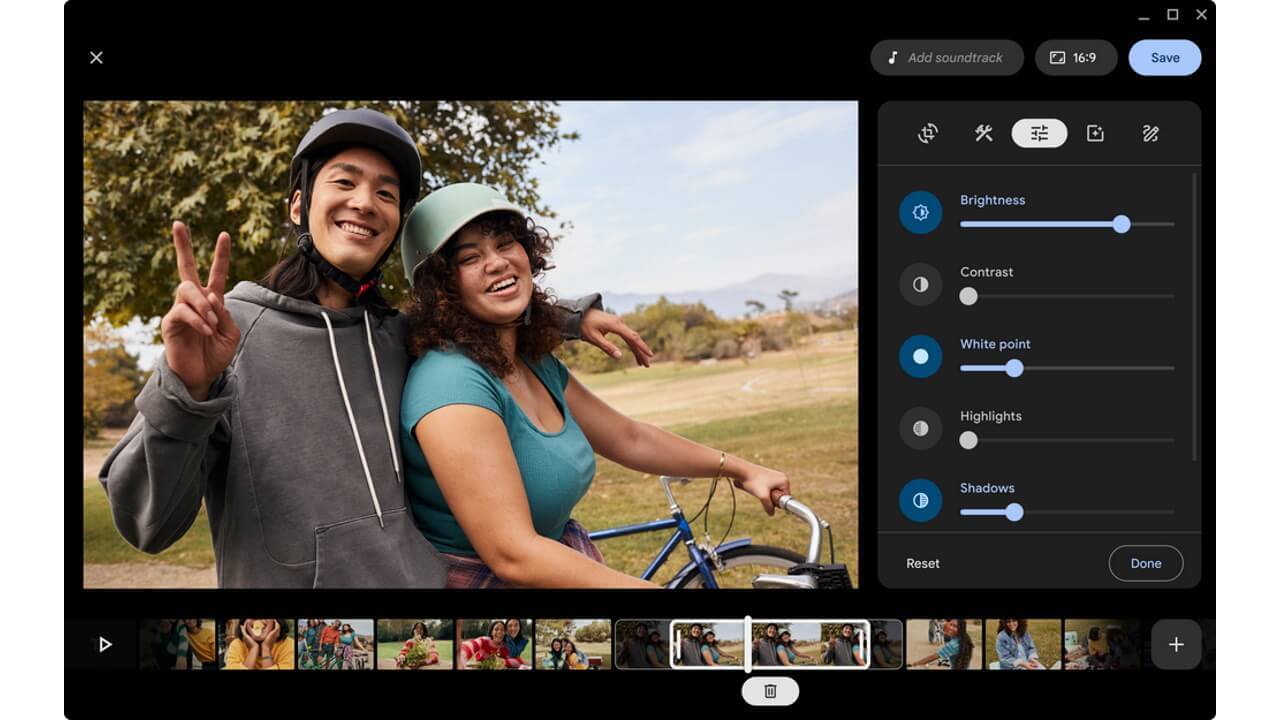Click the Save button
Image resolution: width=1280 pixels, height=720 pixels.
1164,57
